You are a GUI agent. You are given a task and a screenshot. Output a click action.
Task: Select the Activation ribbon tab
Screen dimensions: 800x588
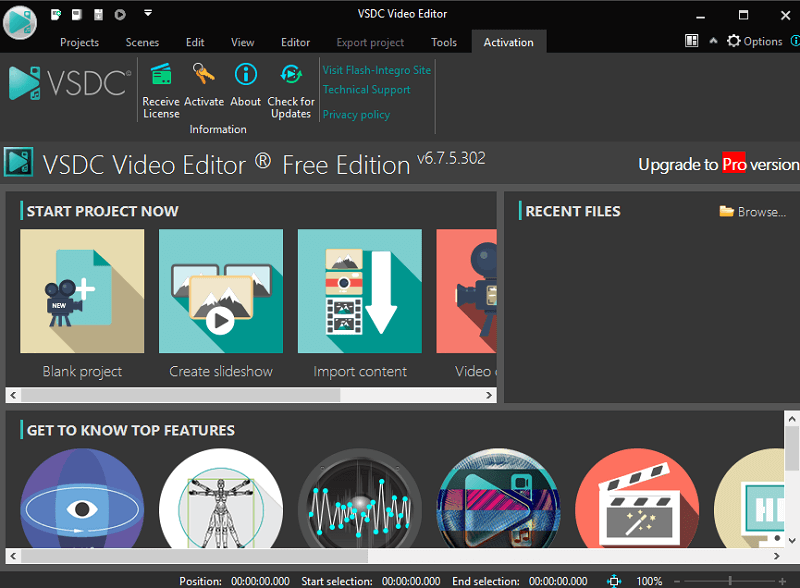pyautogui.click(x=509, y=42)
